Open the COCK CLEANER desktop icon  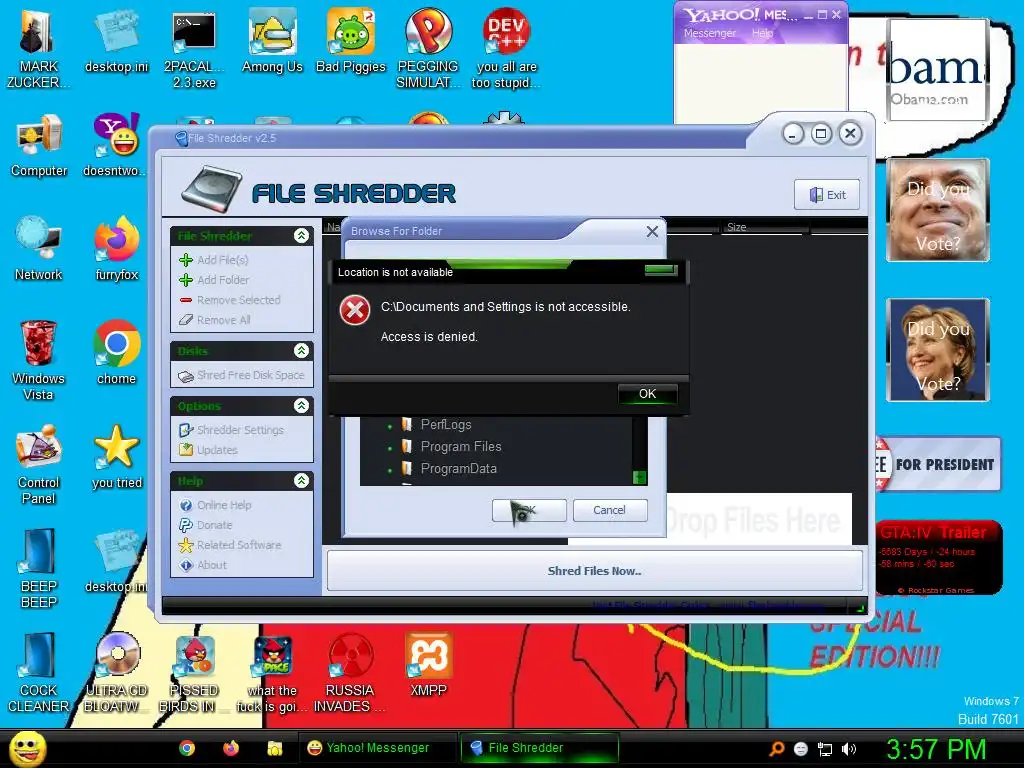click(39, 673)
